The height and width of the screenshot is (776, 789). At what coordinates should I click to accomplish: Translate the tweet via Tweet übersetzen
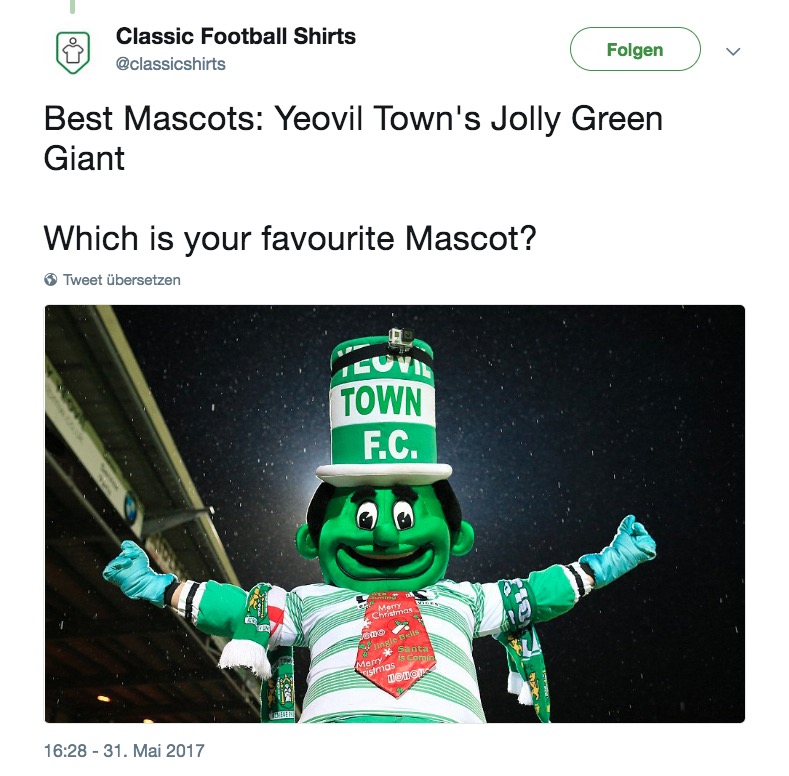pyautogui.click(x=122, y=280)
